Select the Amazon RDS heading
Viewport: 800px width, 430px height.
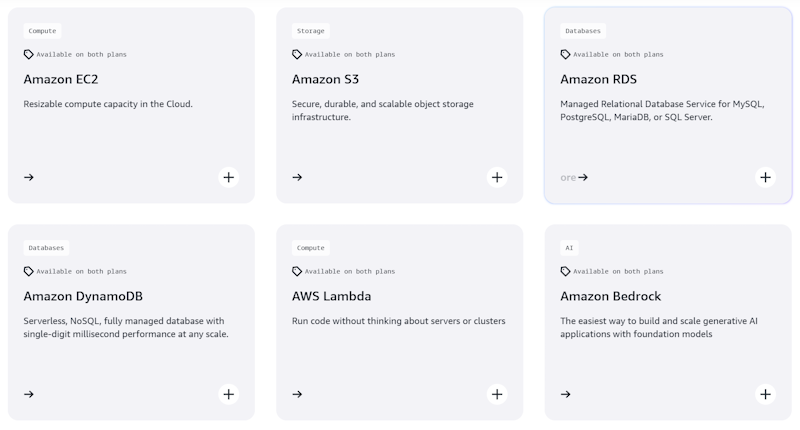coord(598,79)
